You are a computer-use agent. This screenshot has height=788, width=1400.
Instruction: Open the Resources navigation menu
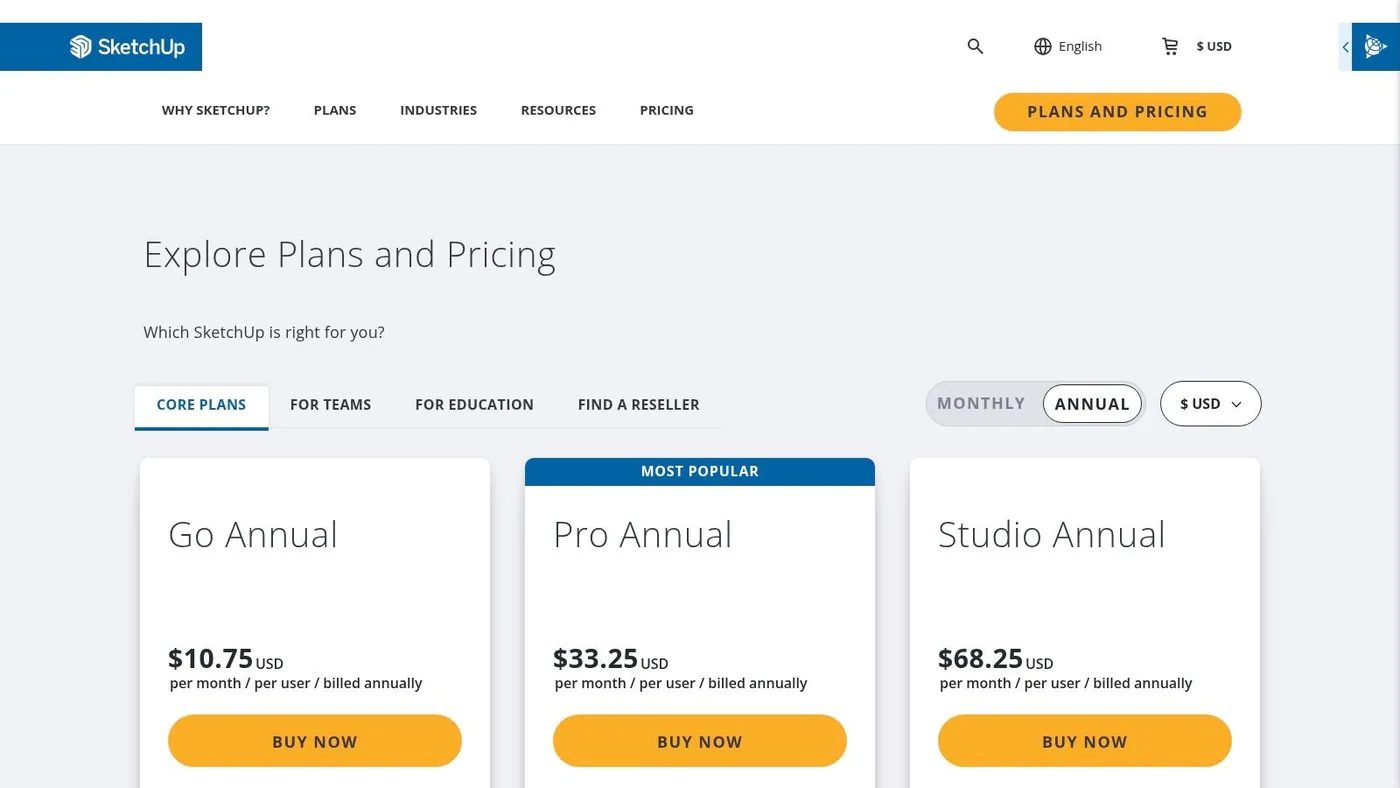point(558,110)
